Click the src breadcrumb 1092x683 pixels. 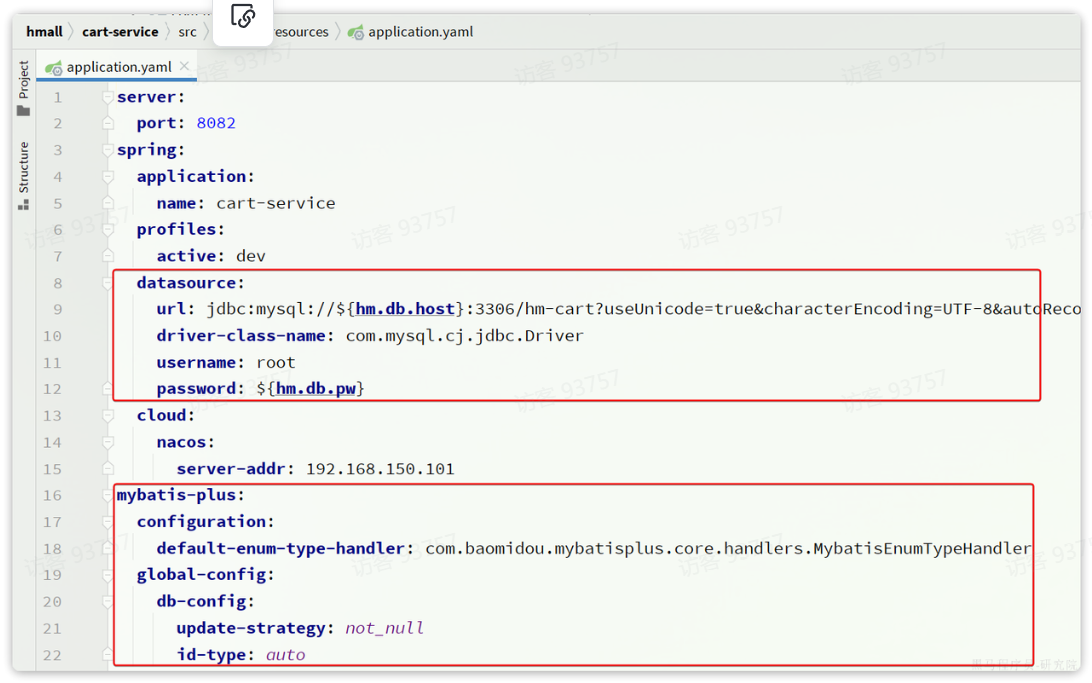point(187,32)
